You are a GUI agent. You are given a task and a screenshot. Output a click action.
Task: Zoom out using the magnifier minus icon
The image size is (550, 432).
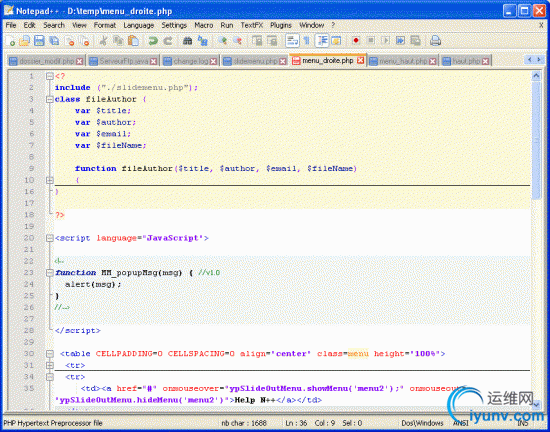237,41
